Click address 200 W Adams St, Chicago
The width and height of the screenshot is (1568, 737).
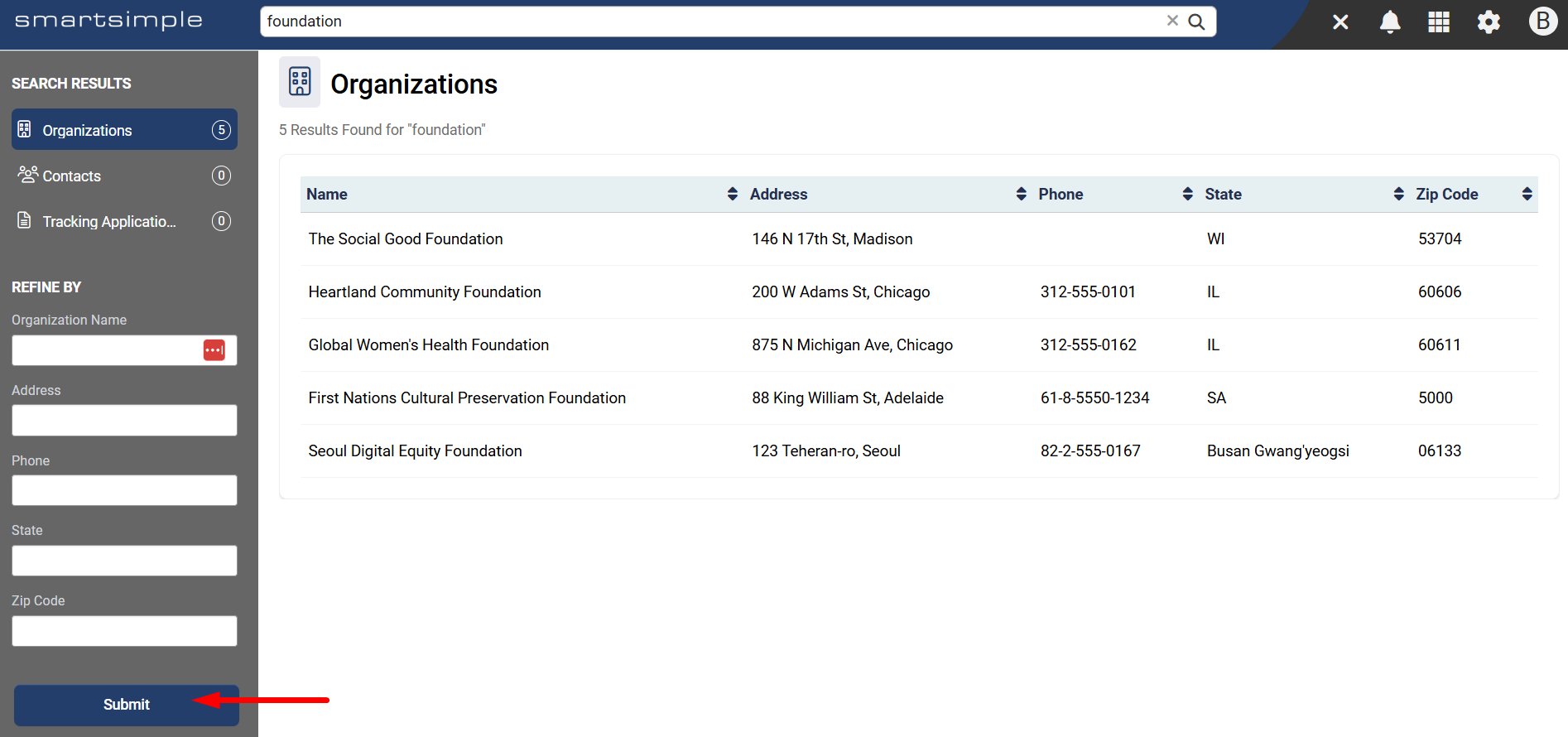[841, 291]
